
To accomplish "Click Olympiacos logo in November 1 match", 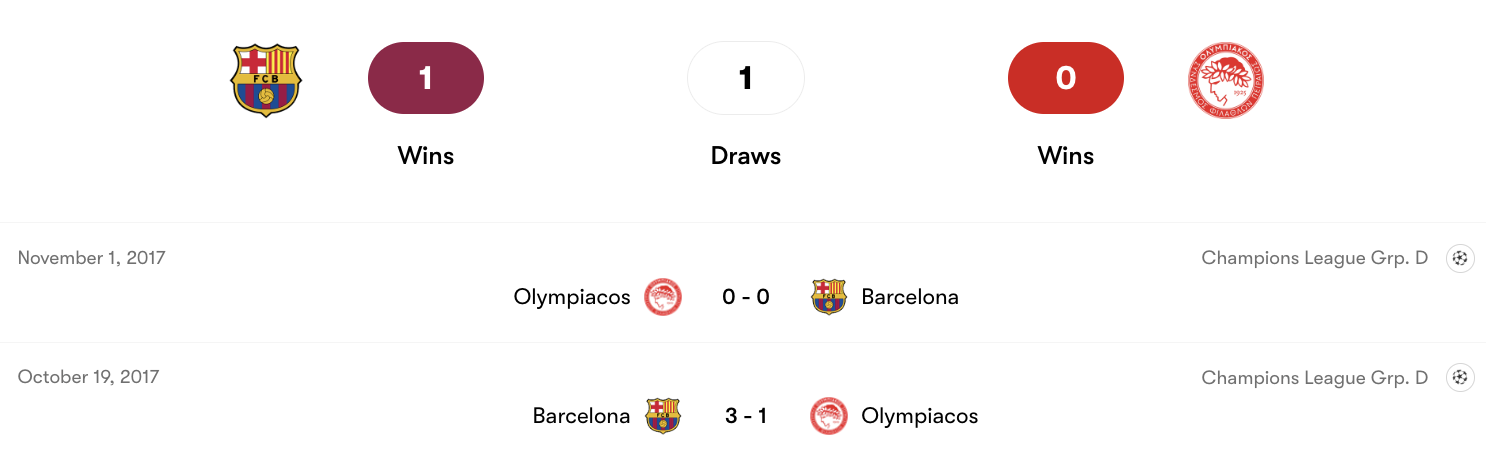I will coord(663,297).
